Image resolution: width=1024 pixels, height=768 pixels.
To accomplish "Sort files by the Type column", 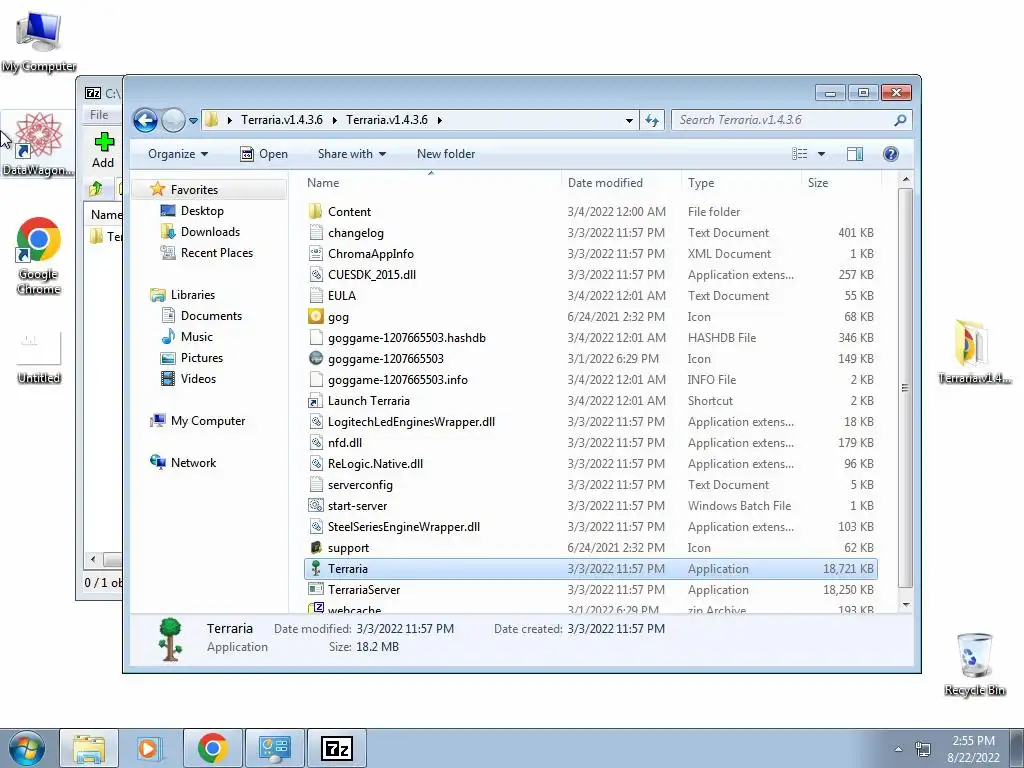I will tap(741, 183).
